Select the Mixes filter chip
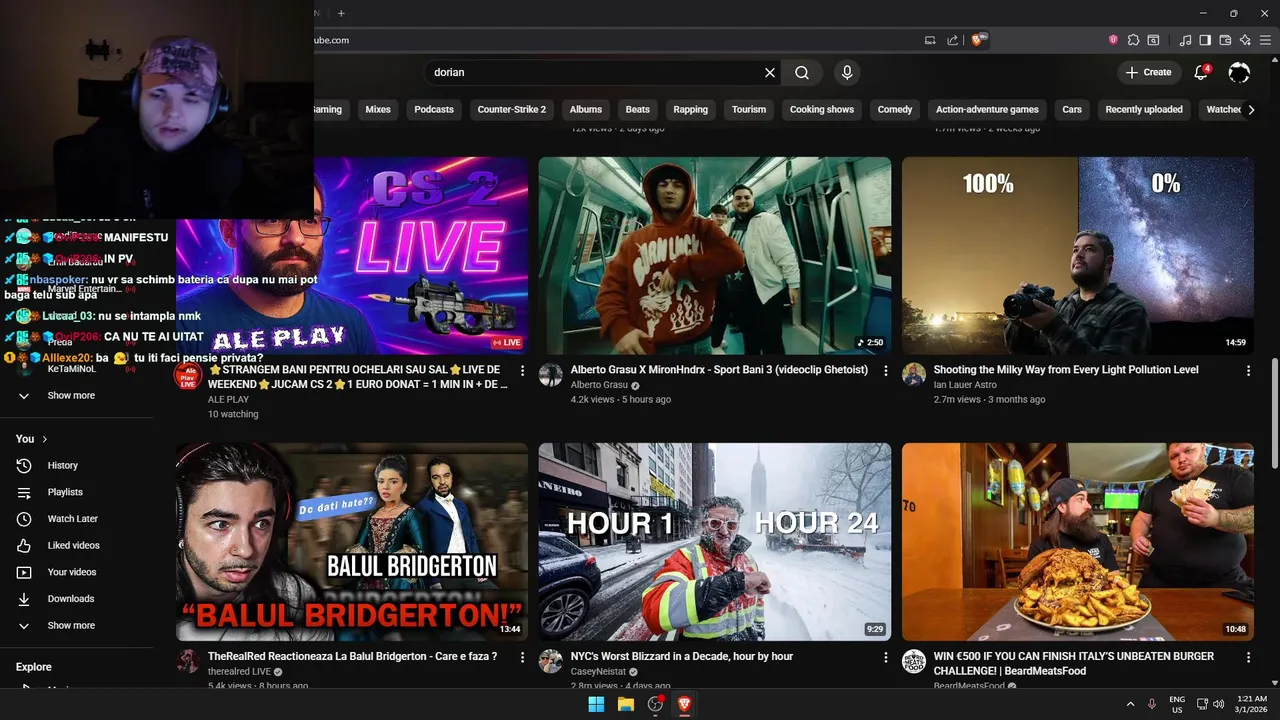The image size is (1280, 720). (378, 110)
